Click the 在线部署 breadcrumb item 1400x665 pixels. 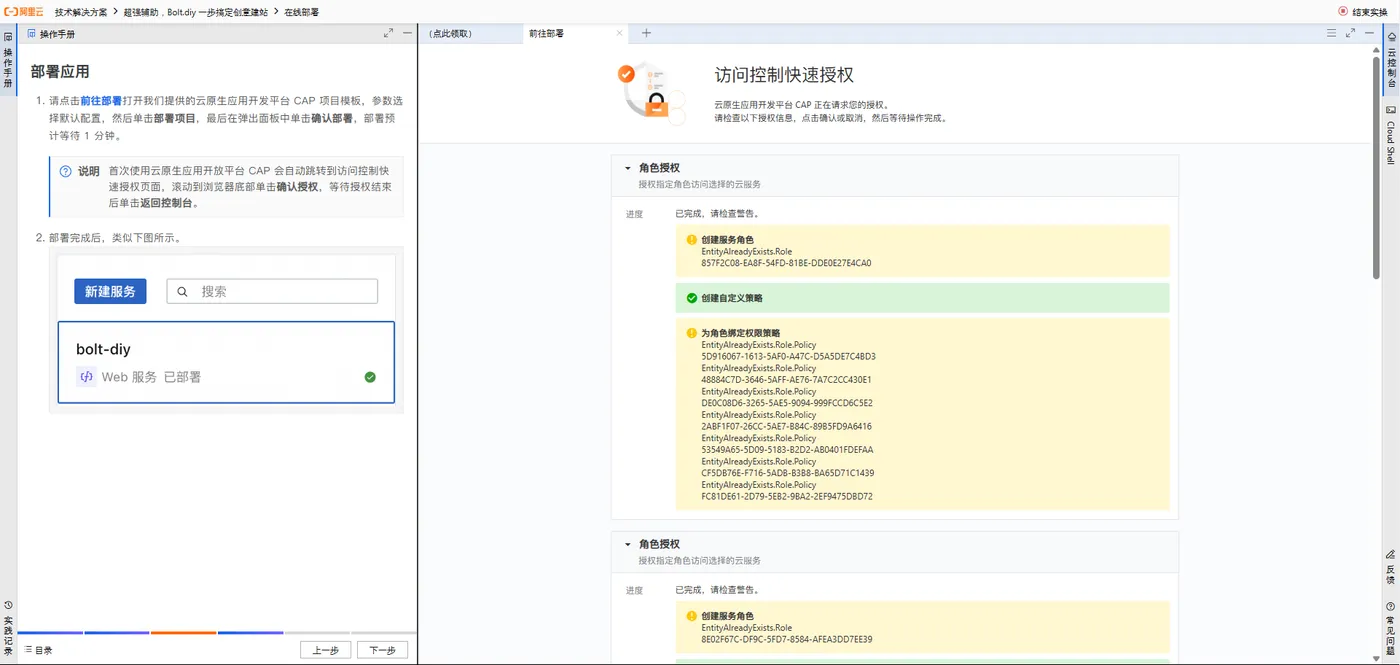click(301, 11)
